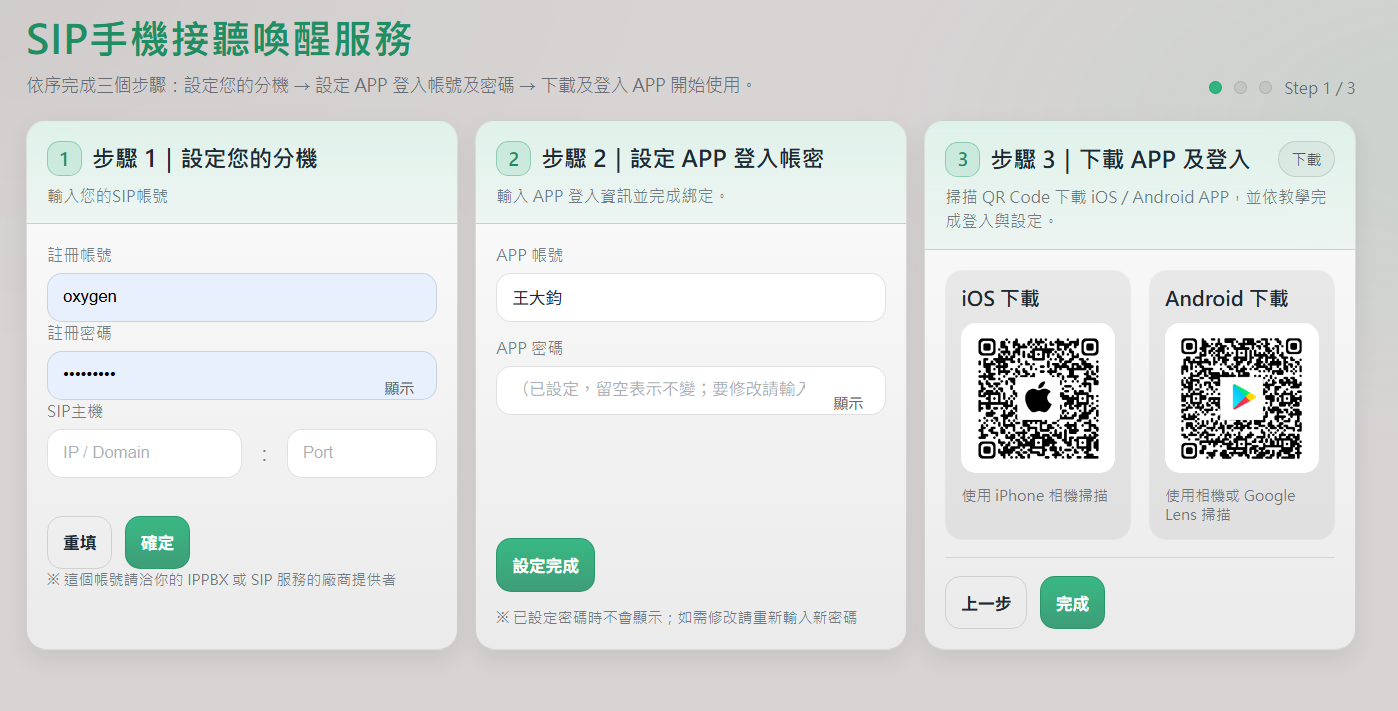Click the SIP主機 label
1398x711 pixels.
(75, 411)
